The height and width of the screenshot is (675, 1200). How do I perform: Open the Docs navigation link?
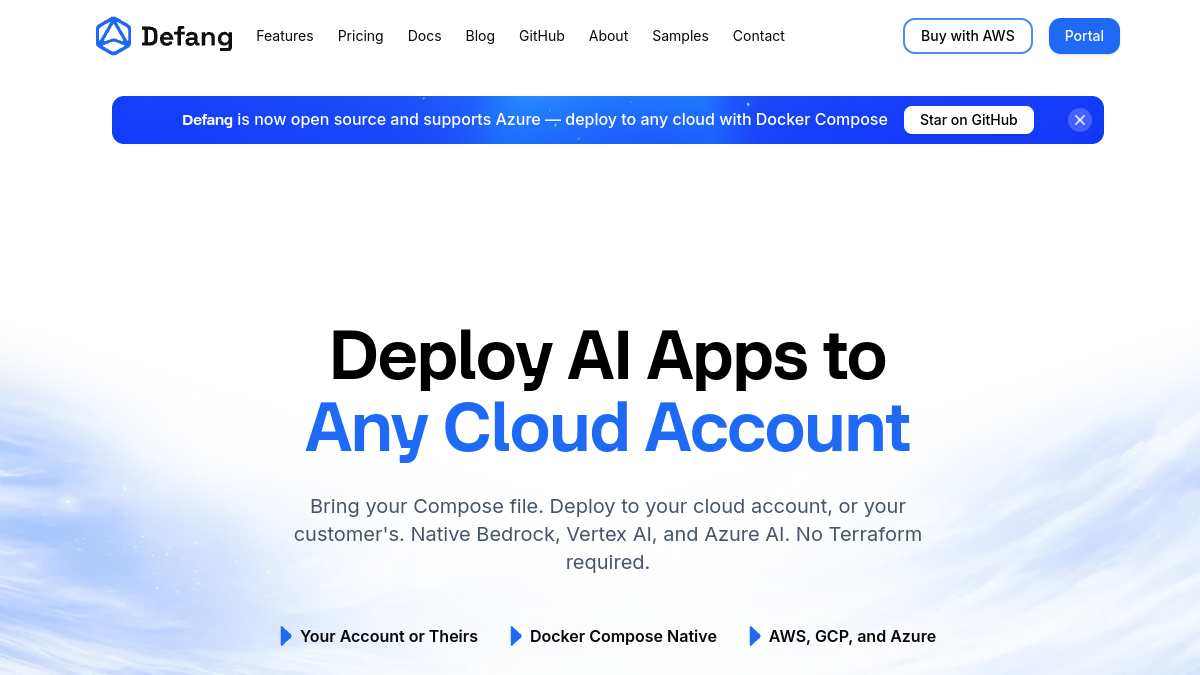click(425, 36)
